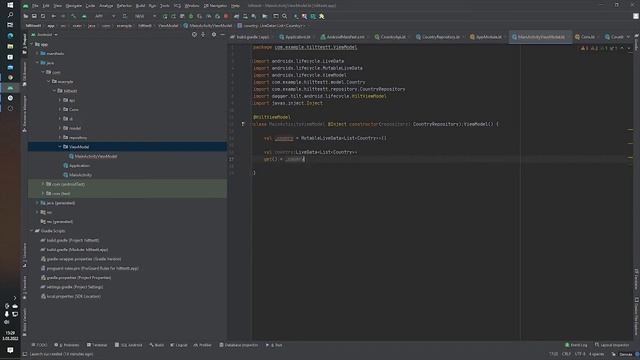Toggle the Project side tool window tab

[24, 44]
